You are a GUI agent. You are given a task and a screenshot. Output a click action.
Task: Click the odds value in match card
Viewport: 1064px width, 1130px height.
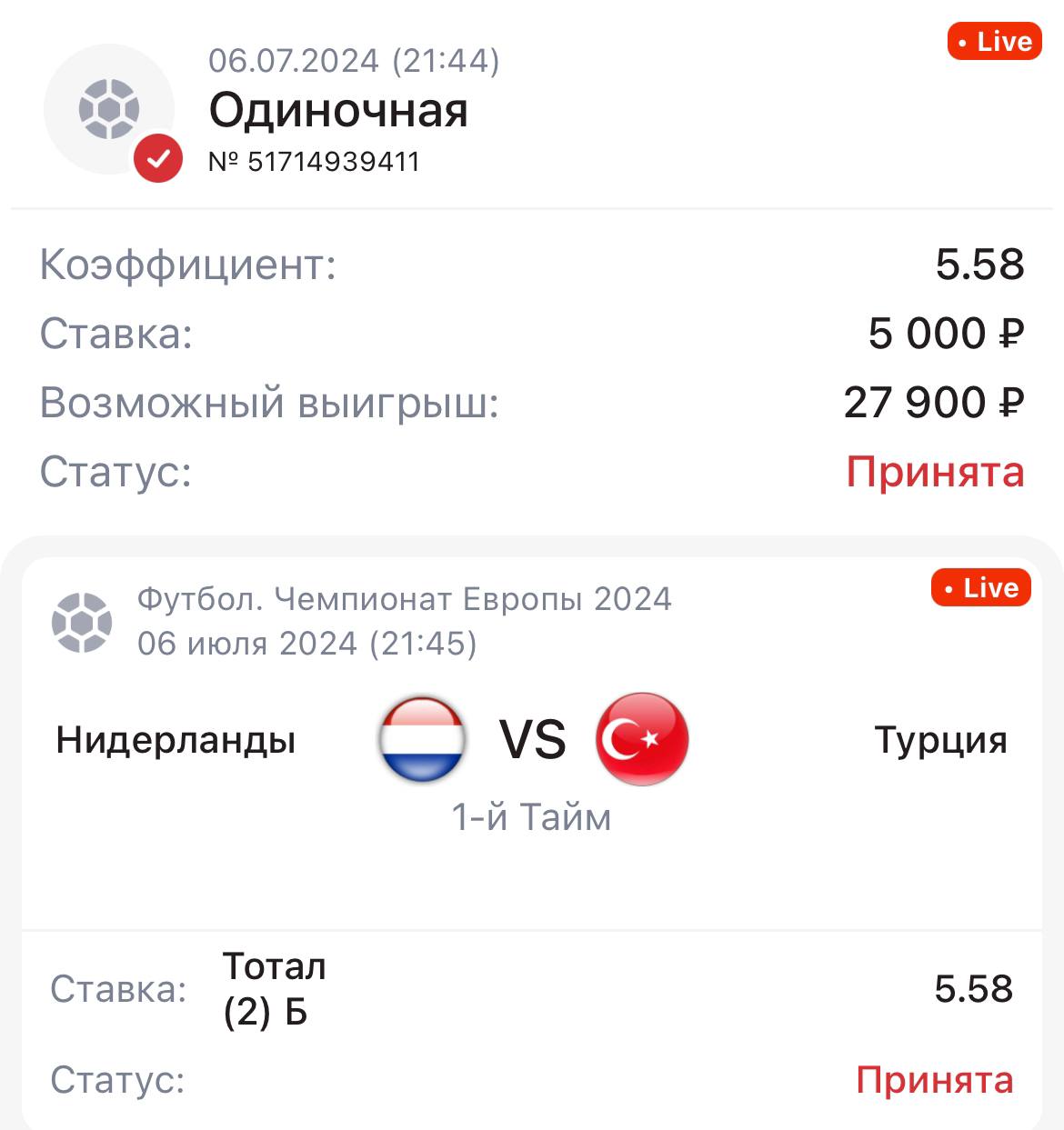(x=973, y=989)
